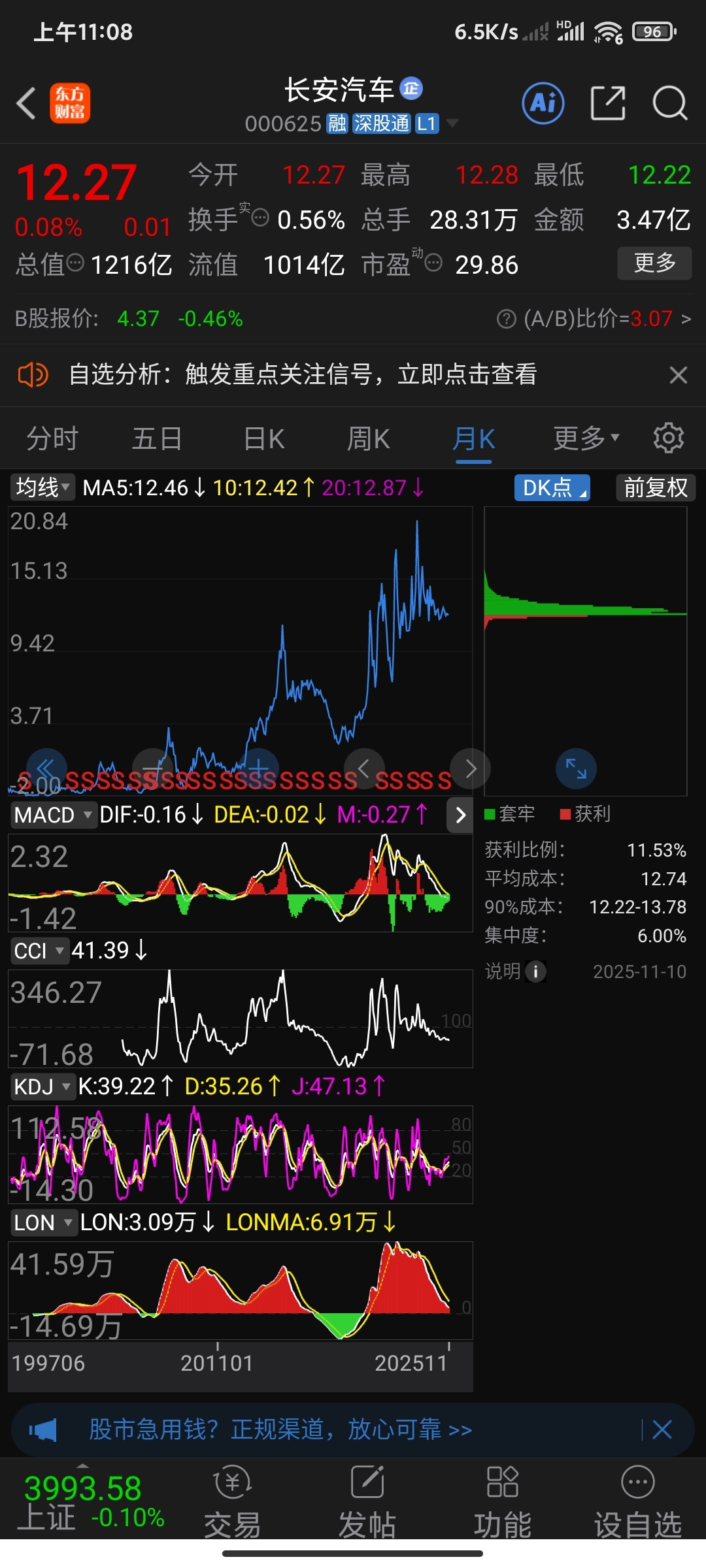Screen dimensions: 706x1568
Task: Expand the index bar above 上证 3993.58
Action: click(x=83, y=1465)
